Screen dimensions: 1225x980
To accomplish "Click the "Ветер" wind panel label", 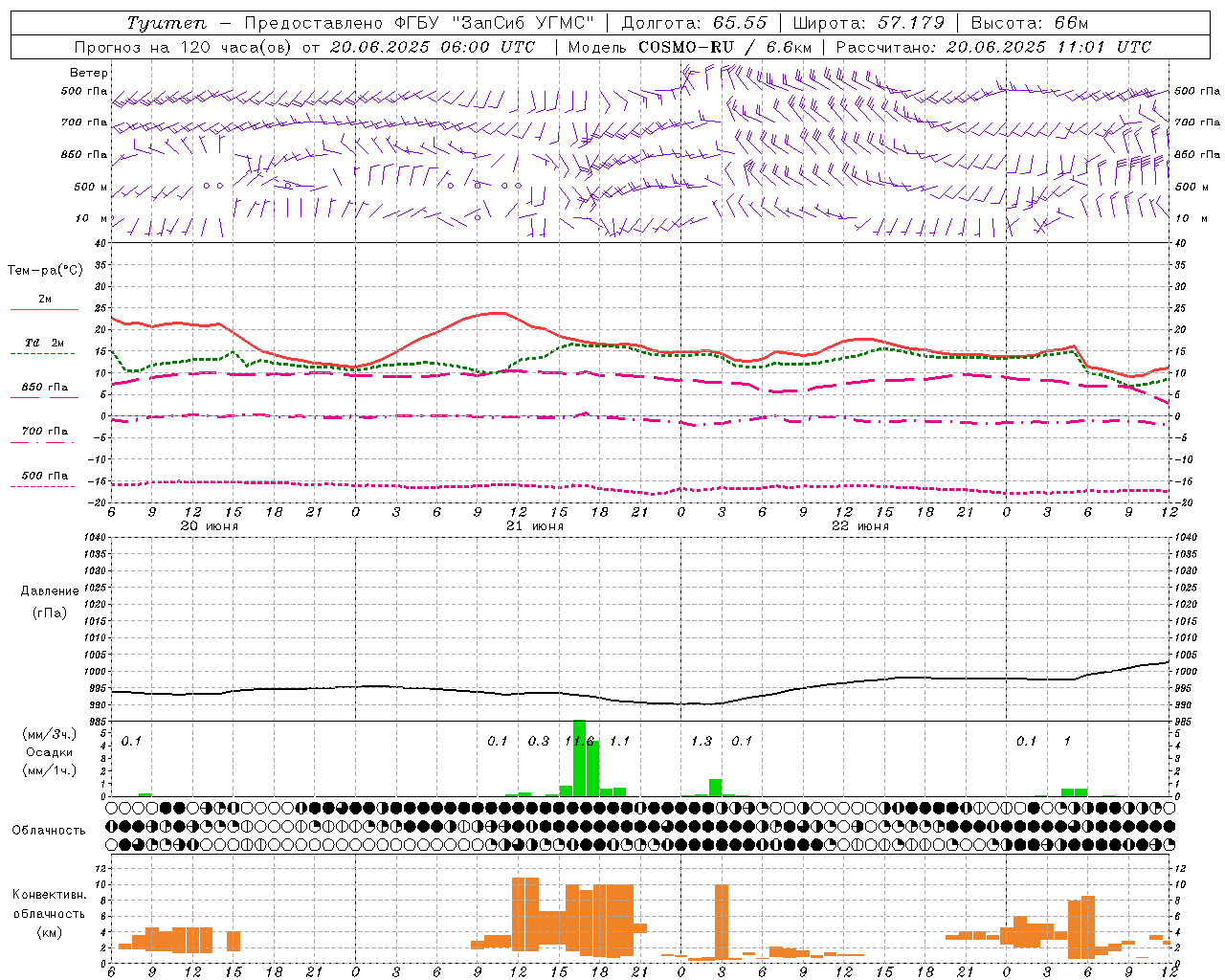I will tap(89, 73).
